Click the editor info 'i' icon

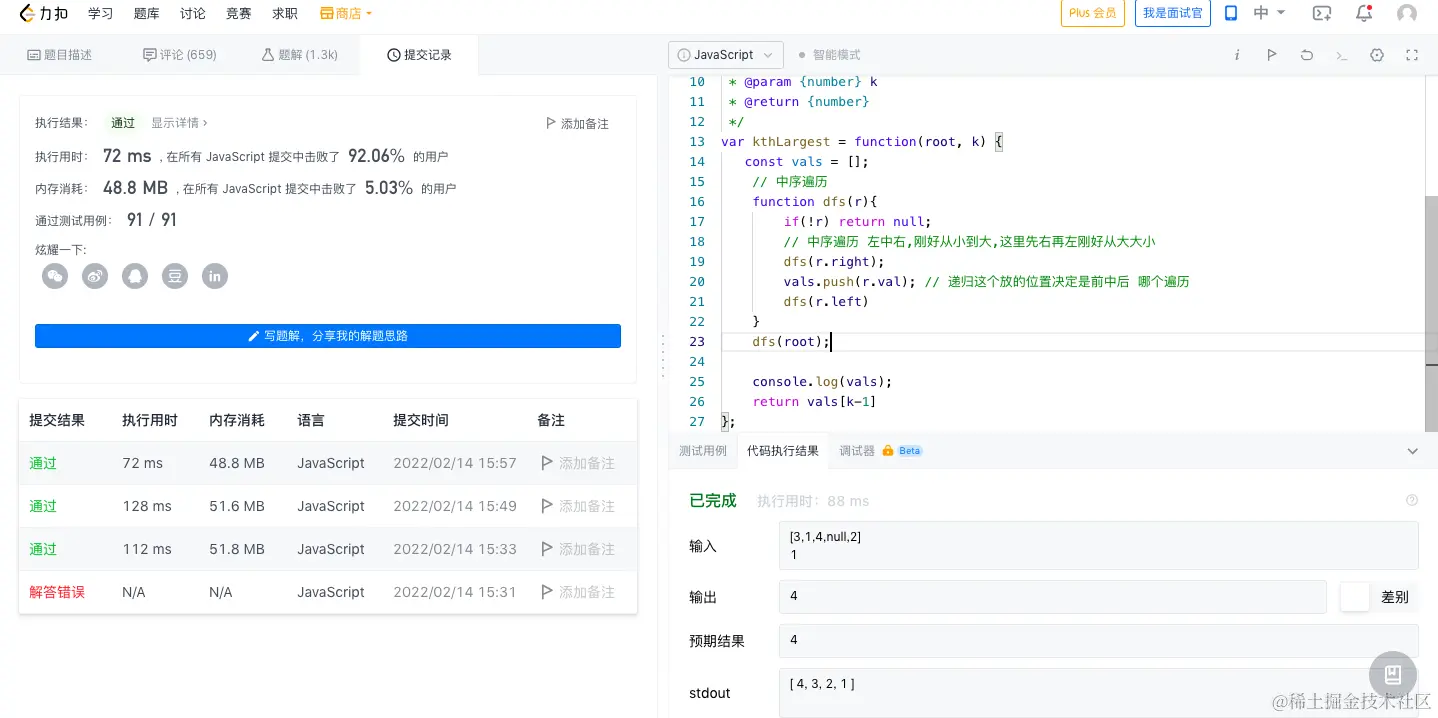pos(1237,55)
